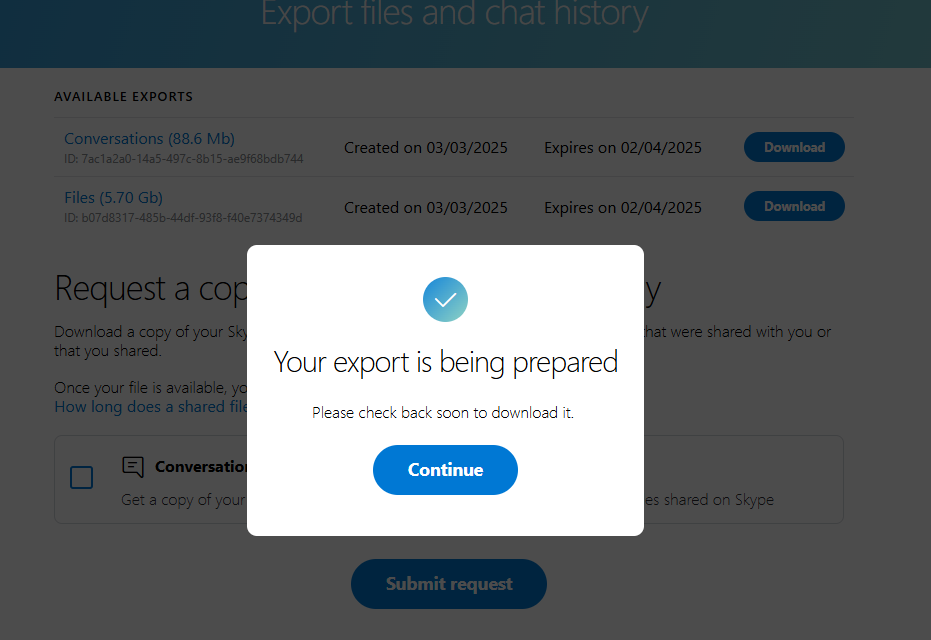Open the Files (5.70 Gb) export link

(113, 197)
